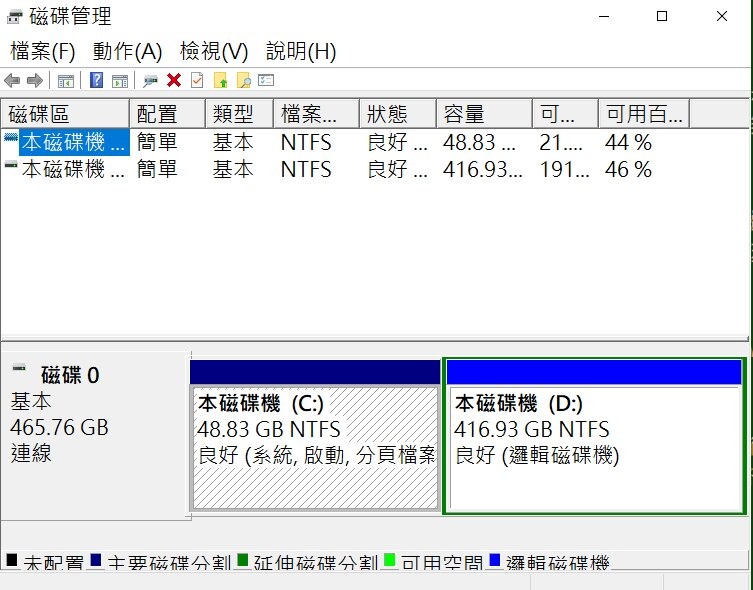Viewport: 753px width, 590px height.
Task: Click the 191... free space cell
Action: click(x=564, y=169)
